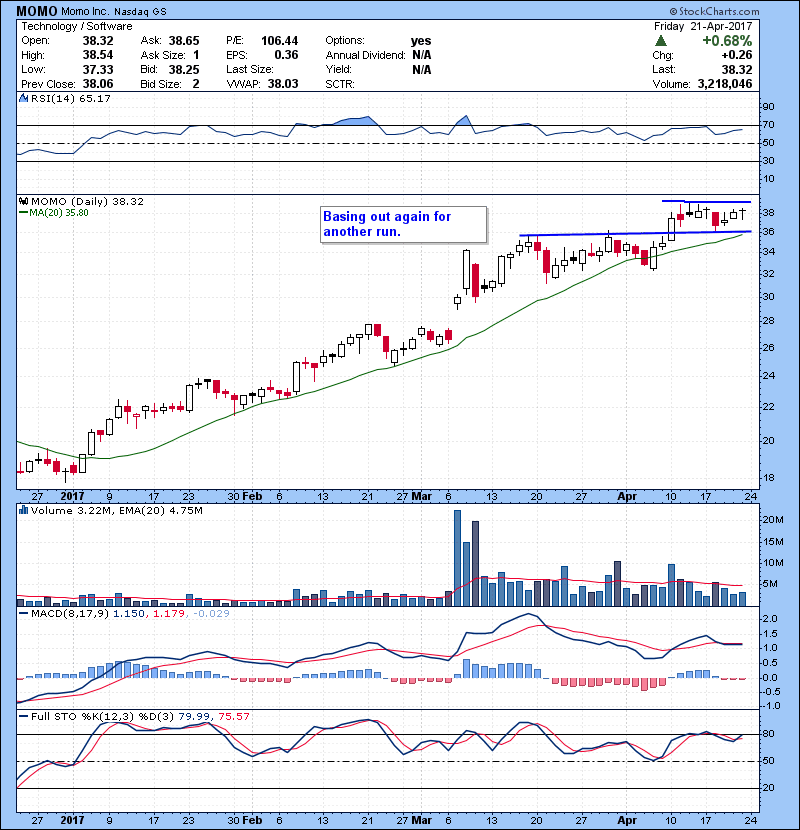Click the candlestick icon beside MOMO (Daily)
Screen dimensions: 800x830
(x=23, y=201)
